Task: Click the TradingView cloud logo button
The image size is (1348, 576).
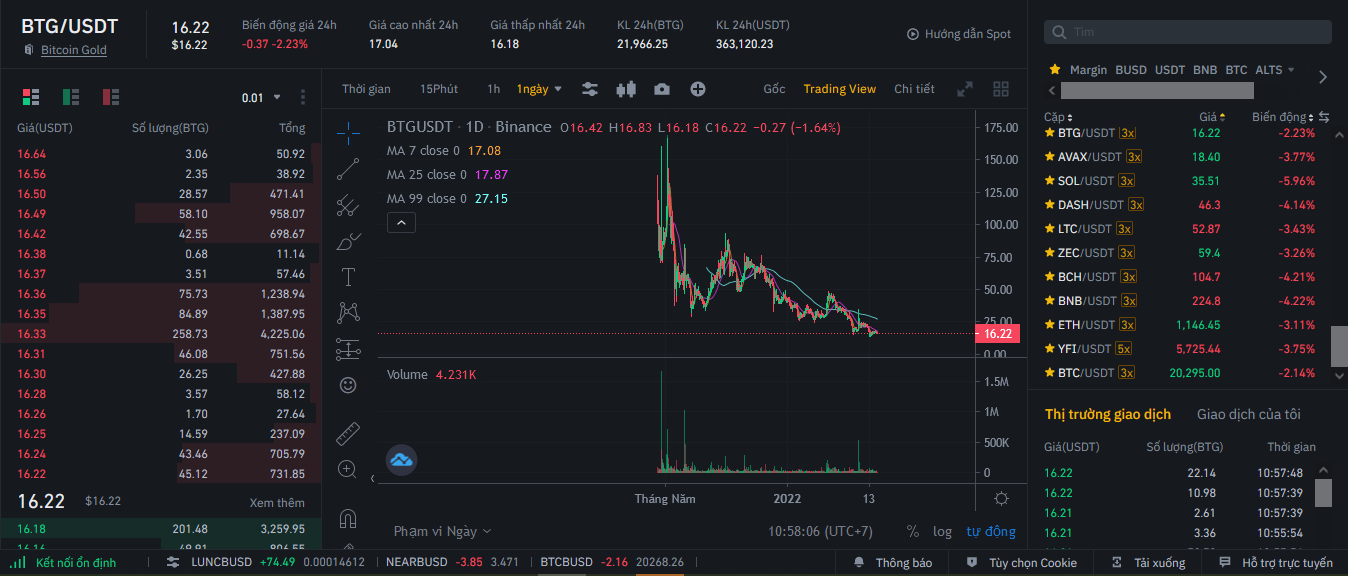Action: click(401, 460)
